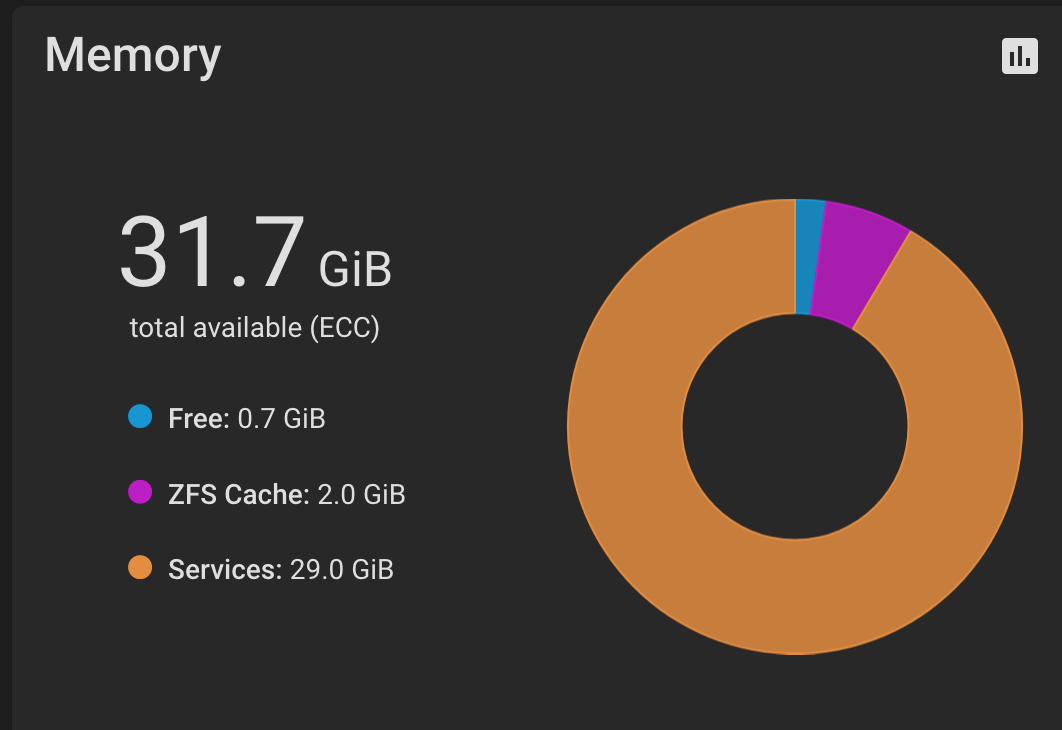Click the 0.7 GiB free value

coord(282,418)
